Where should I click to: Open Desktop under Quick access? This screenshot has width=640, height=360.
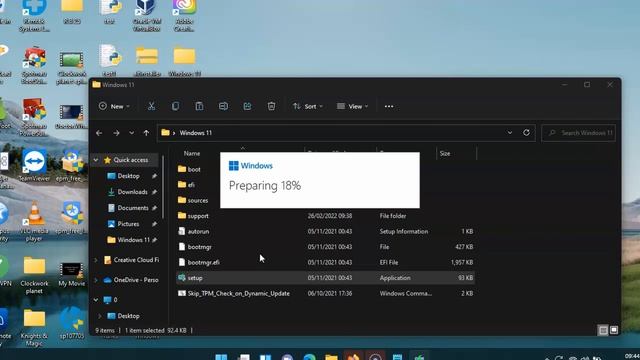pyautogui.click(x=129, y=176)
